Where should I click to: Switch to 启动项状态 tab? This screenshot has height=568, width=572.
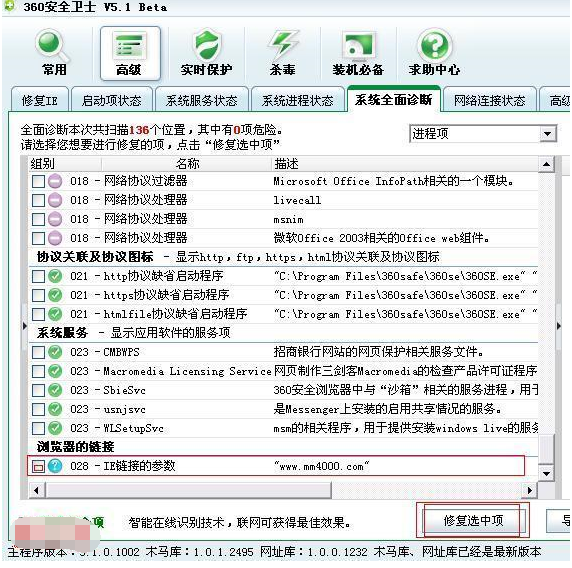tap(112, 100)
